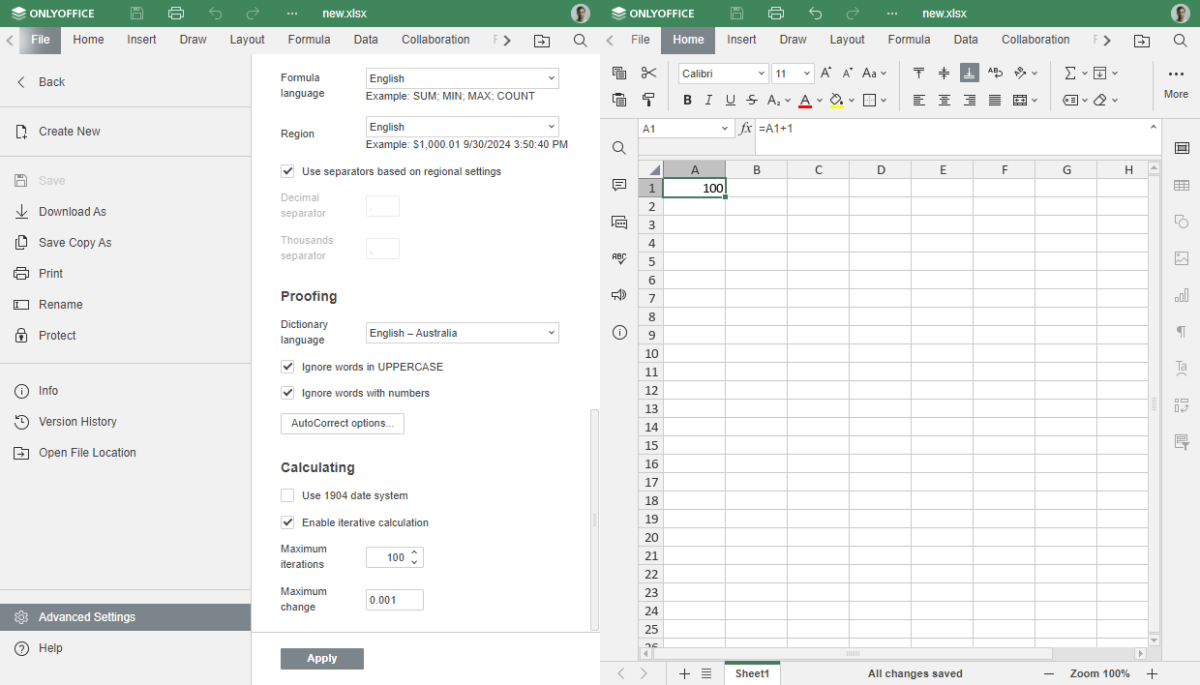Image resolution: width=1200 pixels, height=685 pixels.
Task: Select the Cut tool
Action: 648,72
